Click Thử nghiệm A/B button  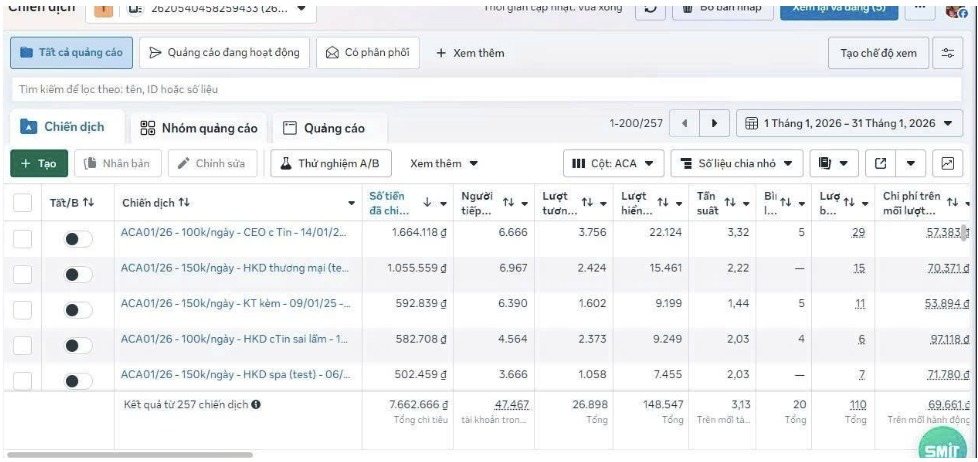click(x=331, y=163)
